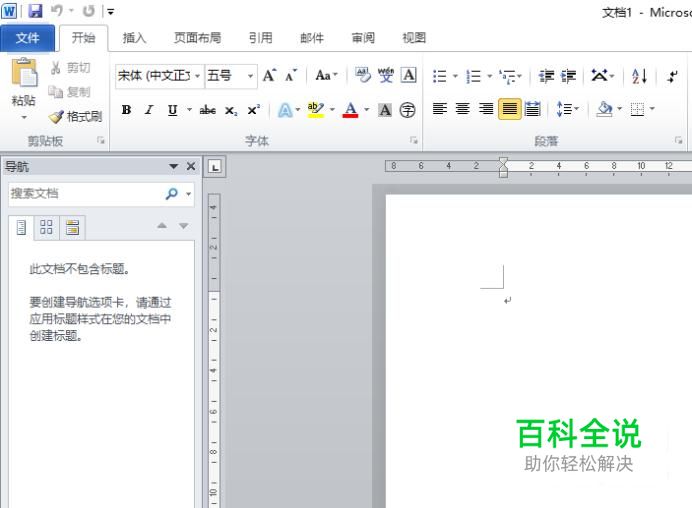The image size is (692, 508).
Task: Click the Borders icon
Action: 637,109
